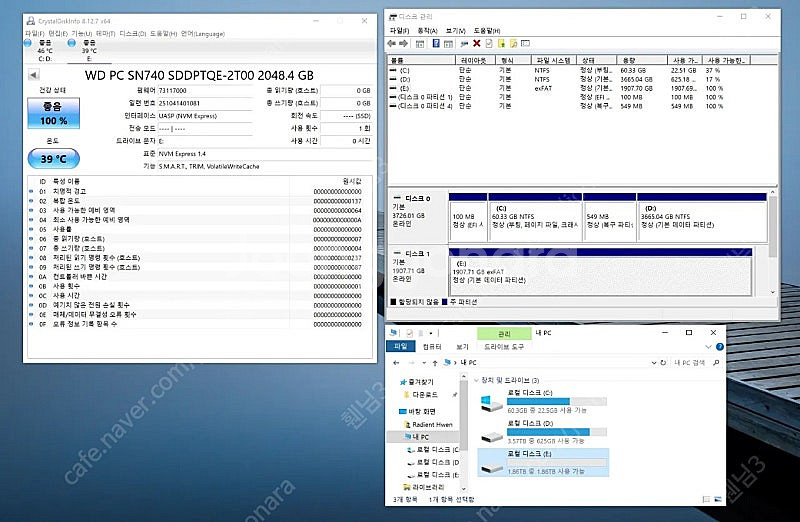This screenshot has width=800, height=522.
Task: Click the back arrow in Disk Management toolbar
Action: [x=392, y=43]
